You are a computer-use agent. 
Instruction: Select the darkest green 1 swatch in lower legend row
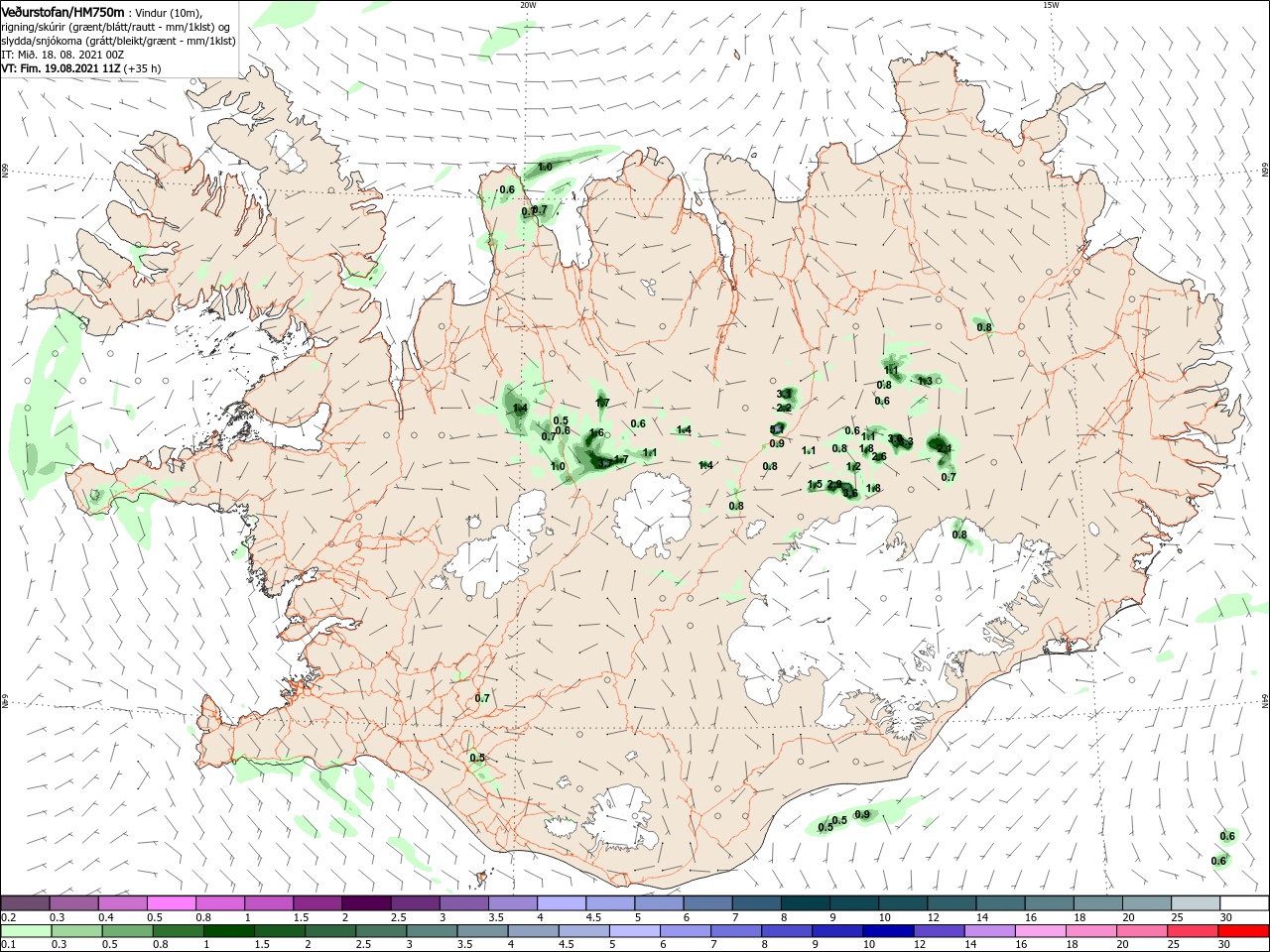pos(230,931)
